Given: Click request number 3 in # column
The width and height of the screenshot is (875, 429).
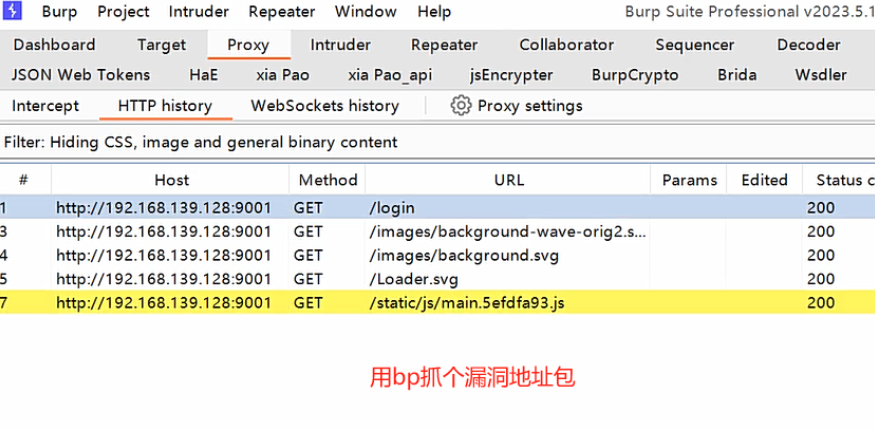Looking at the screenshot, I should pyautogui.click(x=4, y=231).
